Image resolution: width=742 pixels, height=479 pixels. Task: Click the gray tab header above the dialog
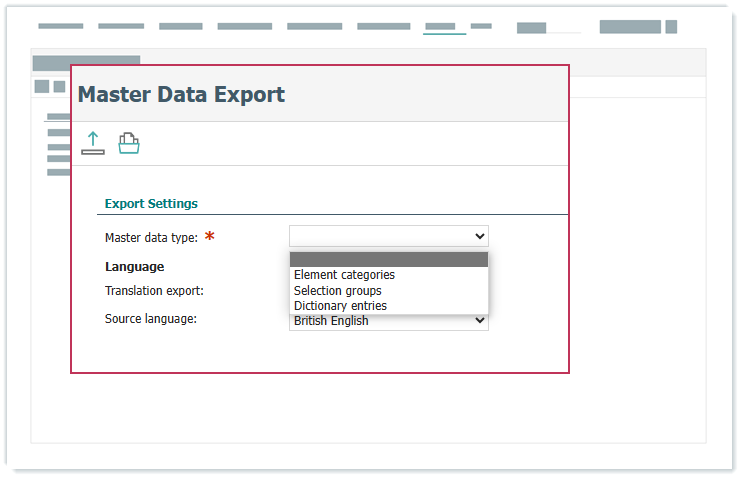coord(86,62)
